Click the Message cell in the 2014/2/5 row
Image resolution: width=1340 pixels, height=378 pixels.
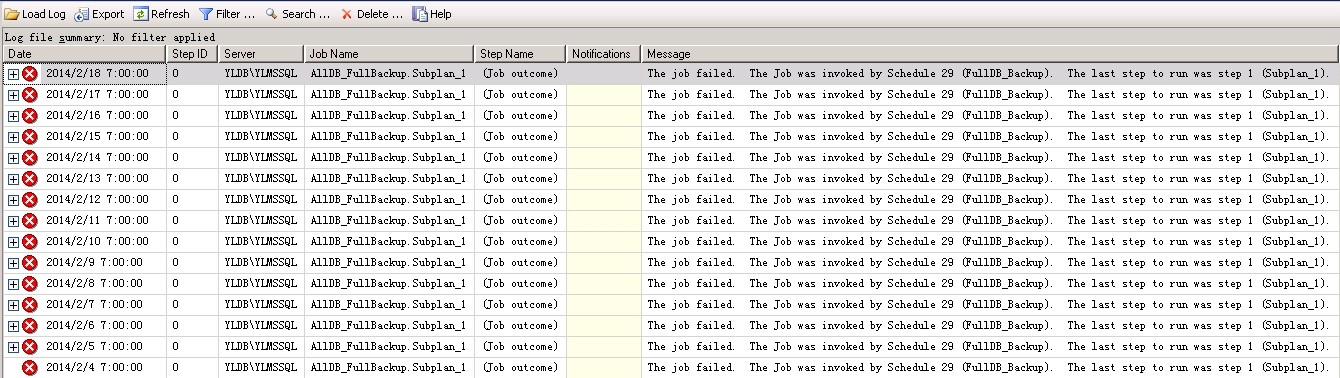point(990,347)
